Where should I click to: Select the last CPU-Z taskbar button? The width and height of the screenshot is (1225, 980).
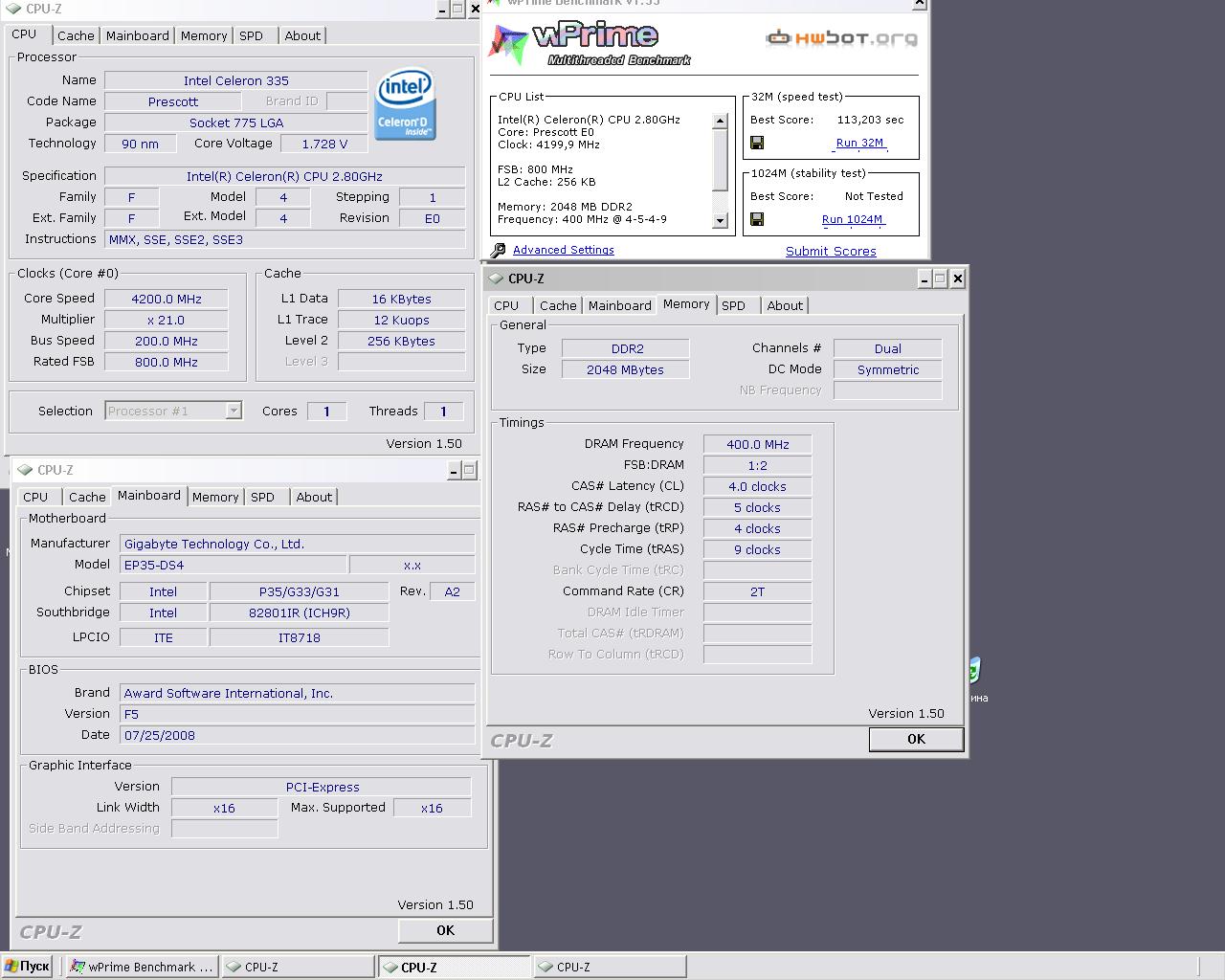[x=610, y=967]
